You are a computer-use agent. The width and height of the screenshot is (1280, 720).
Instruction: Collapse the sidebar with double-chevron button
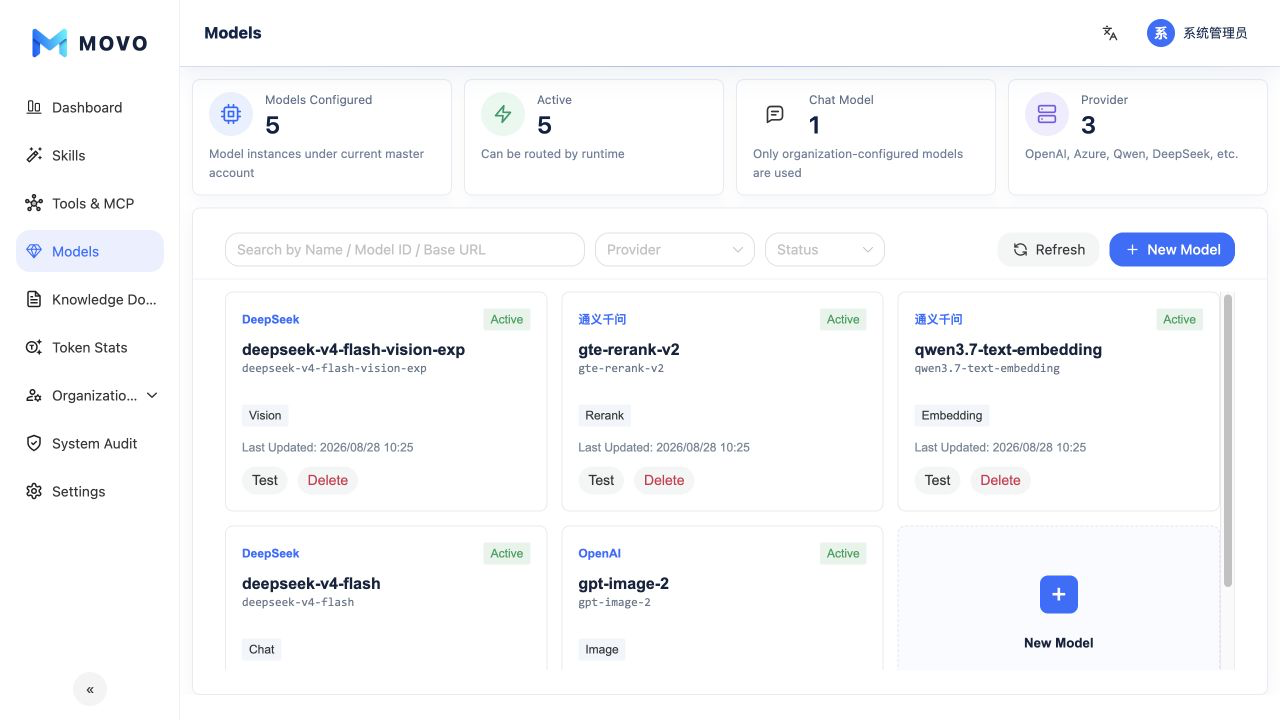pos(90,689)
